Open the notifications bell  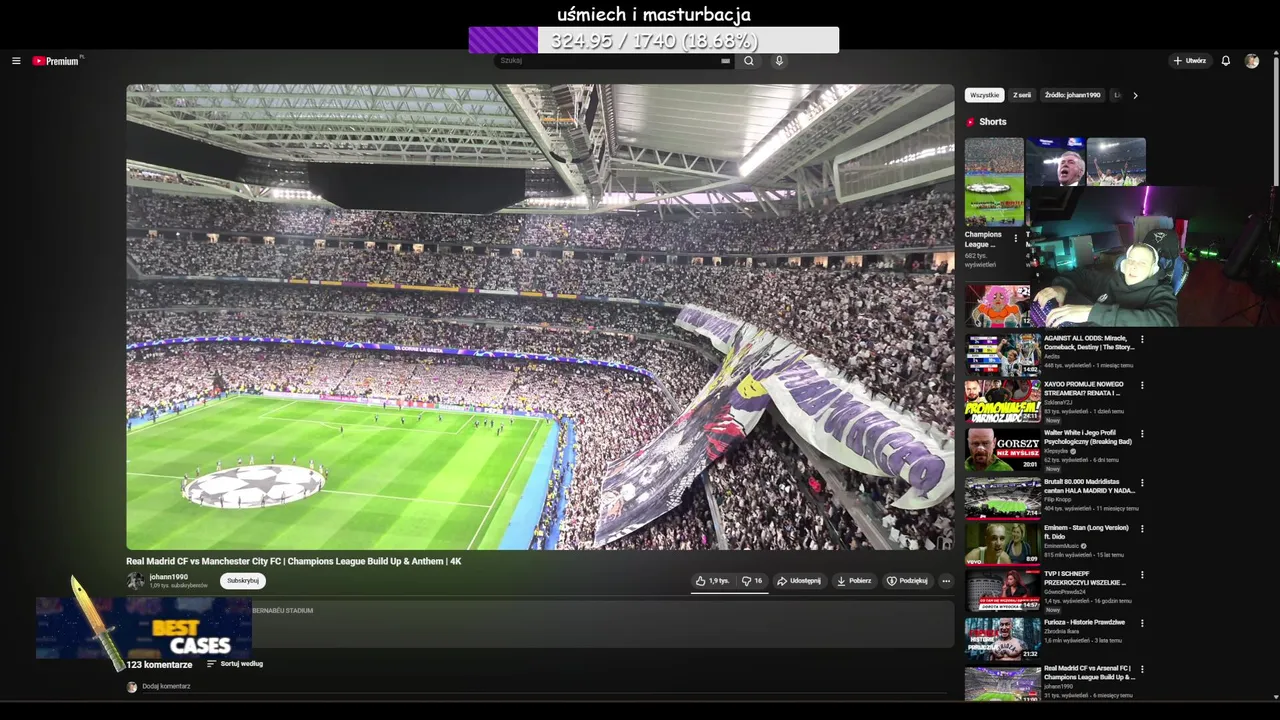pyautogui.click(x=1225, y=61)
